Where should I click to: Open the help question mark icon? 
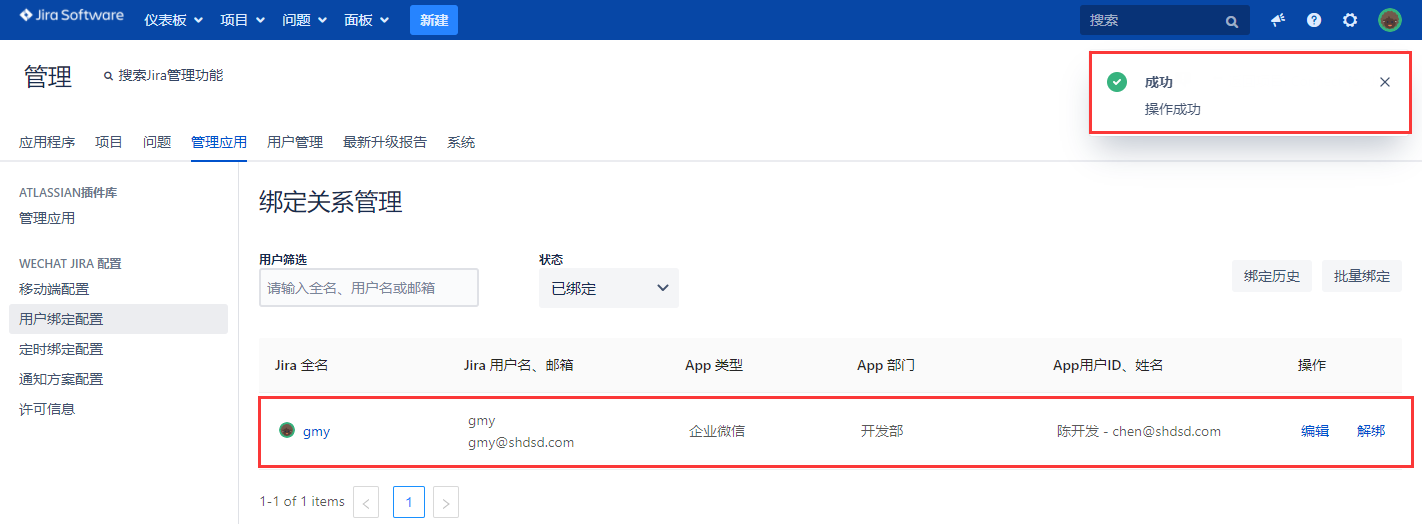1314,20
